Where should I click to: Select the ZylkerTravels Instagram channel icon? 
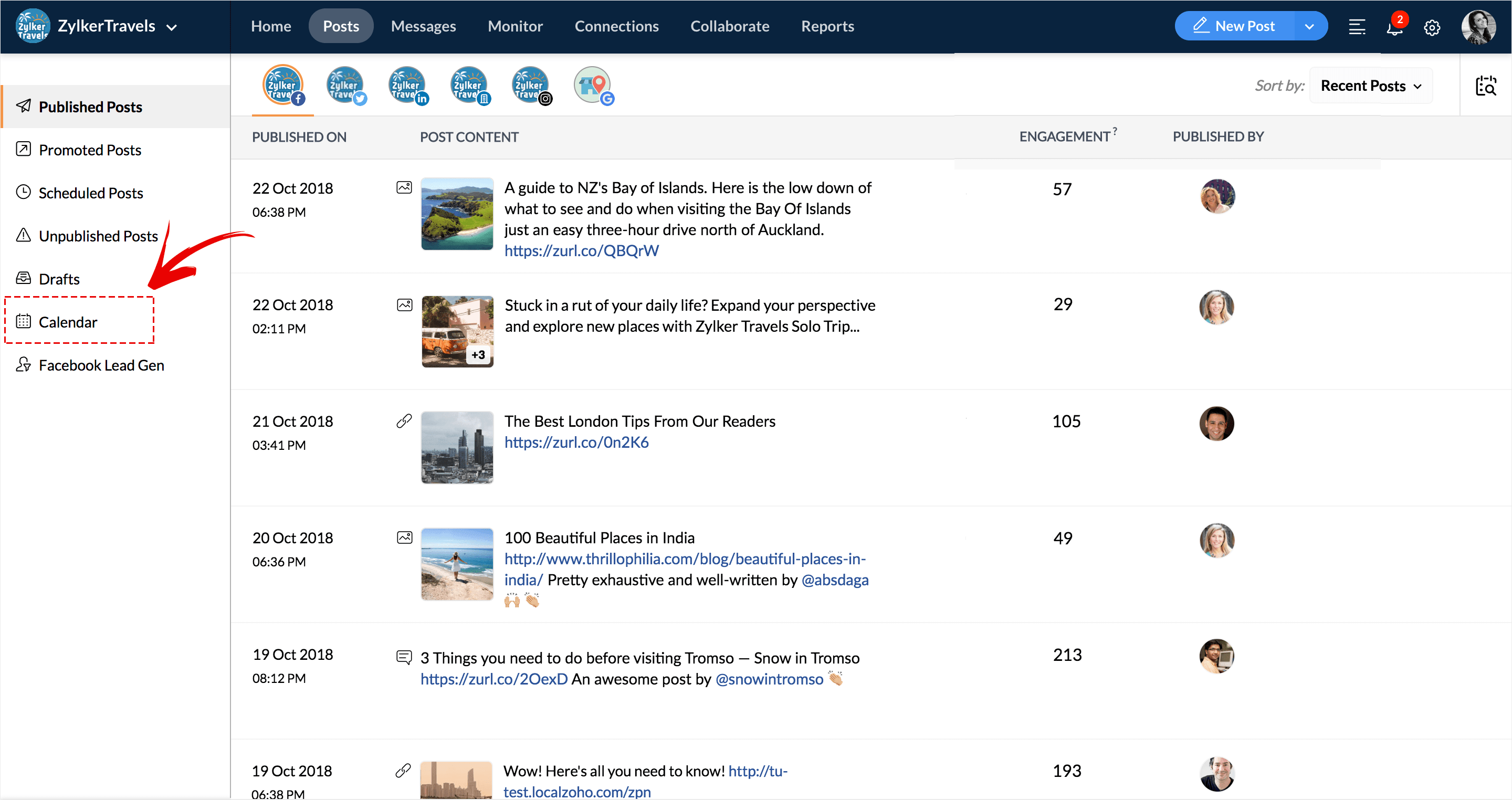point(531,85)
